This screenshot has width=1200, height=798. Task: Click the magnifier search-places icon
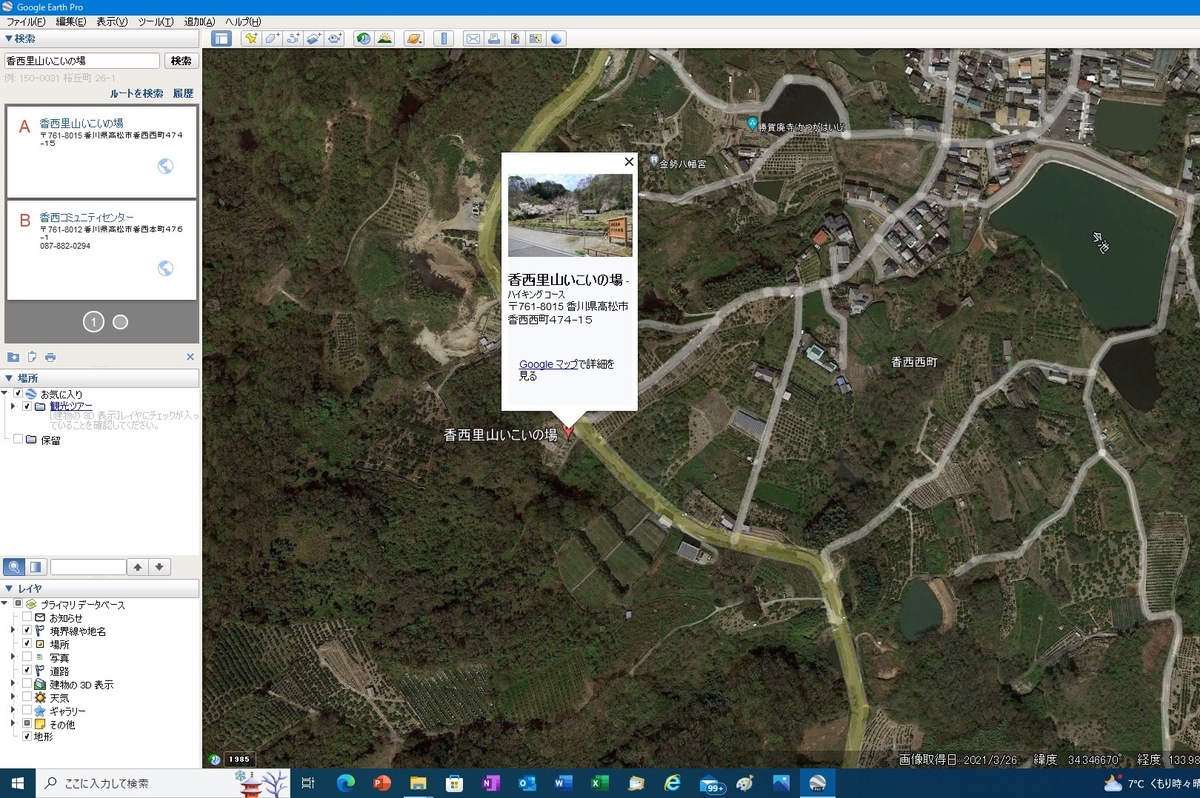[x=14, y=567]
